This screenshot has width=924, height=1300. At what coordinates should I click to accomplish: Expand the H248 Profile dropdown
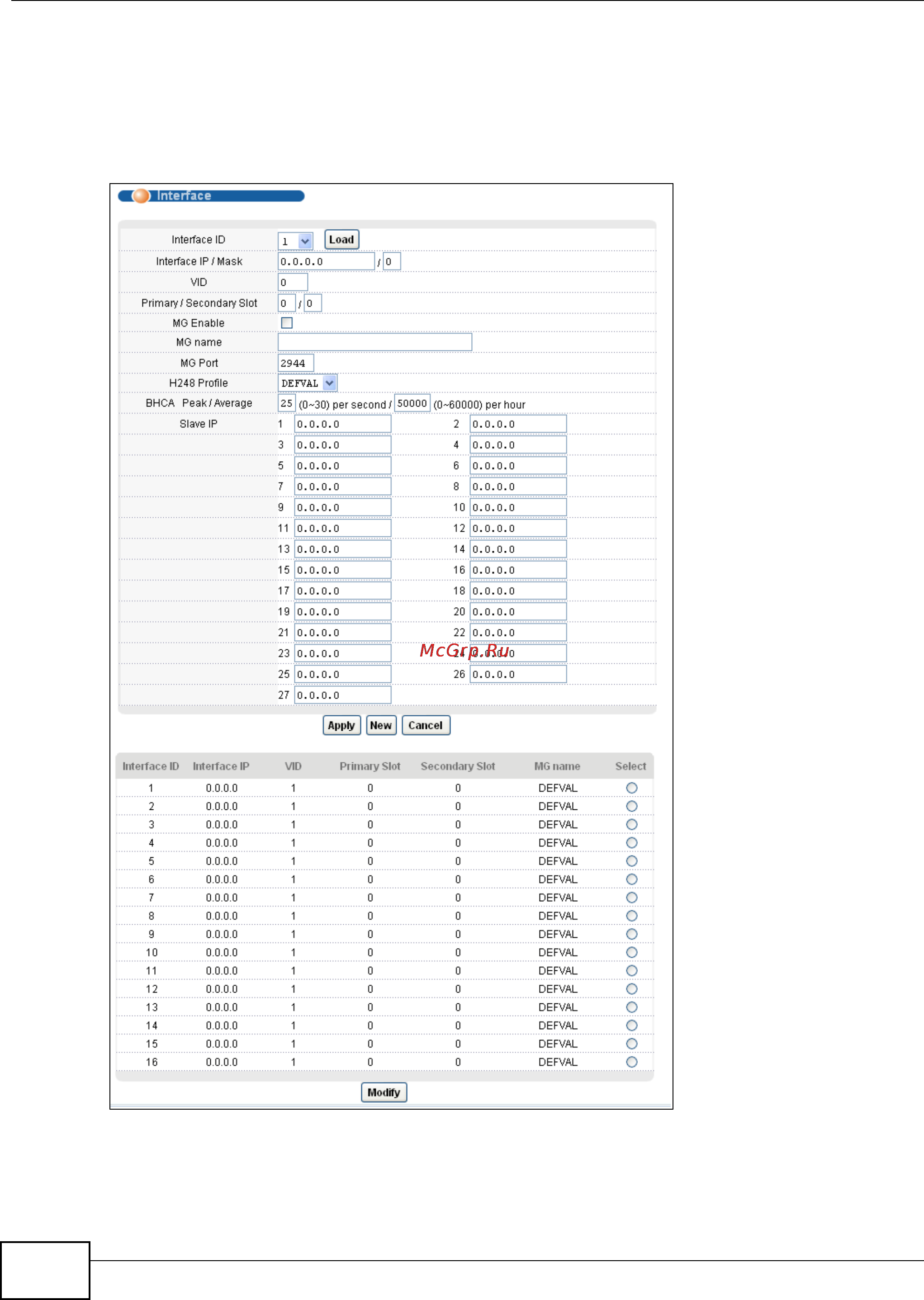point(307,383)
